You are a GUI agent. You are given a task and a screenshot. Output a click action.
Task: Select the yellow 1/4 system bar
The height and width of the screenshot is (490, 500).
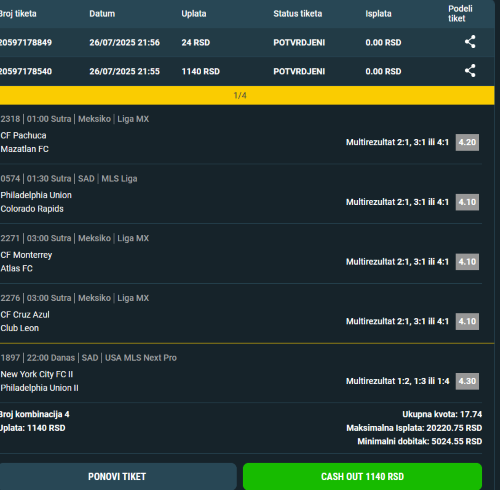[x=247, y=95]
